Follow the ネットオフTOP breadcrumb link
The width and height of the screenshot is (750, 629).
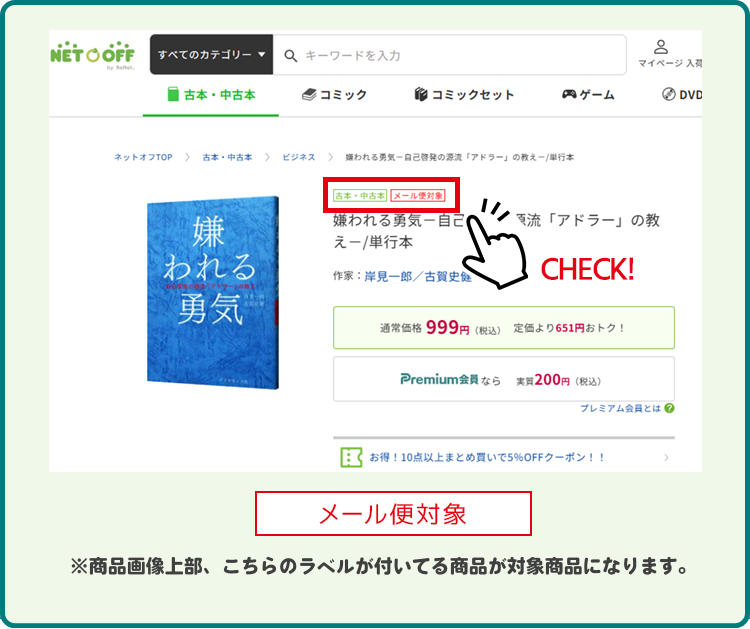pos(143,157)
